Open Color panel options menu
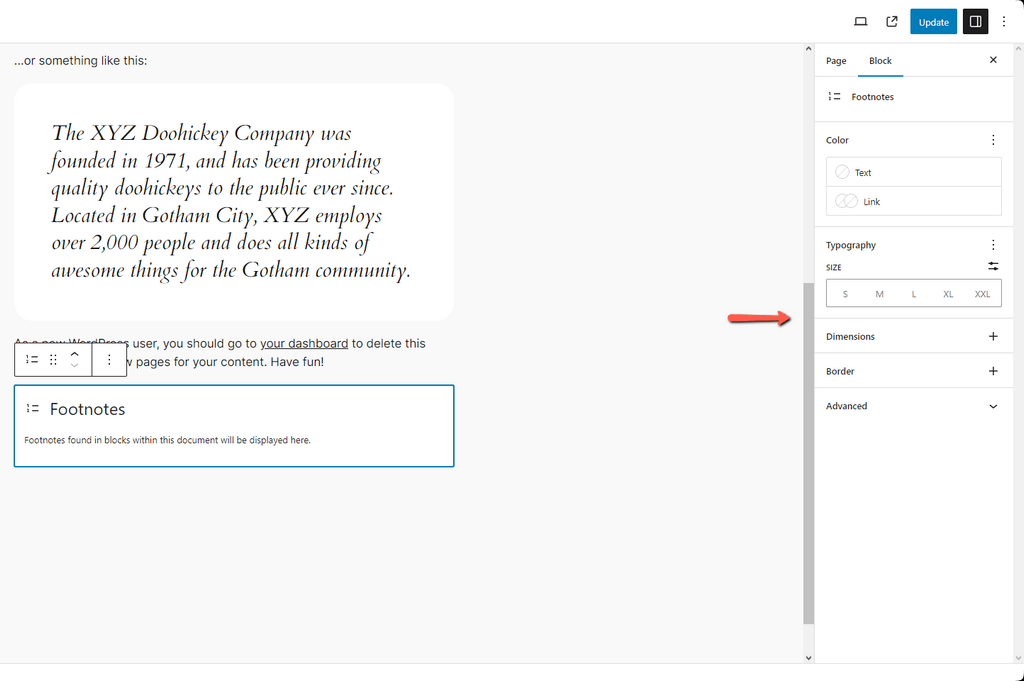Image resolution: width=1024 pixels, height=681 pixels. pyautogui.click(x=993, y=140)
